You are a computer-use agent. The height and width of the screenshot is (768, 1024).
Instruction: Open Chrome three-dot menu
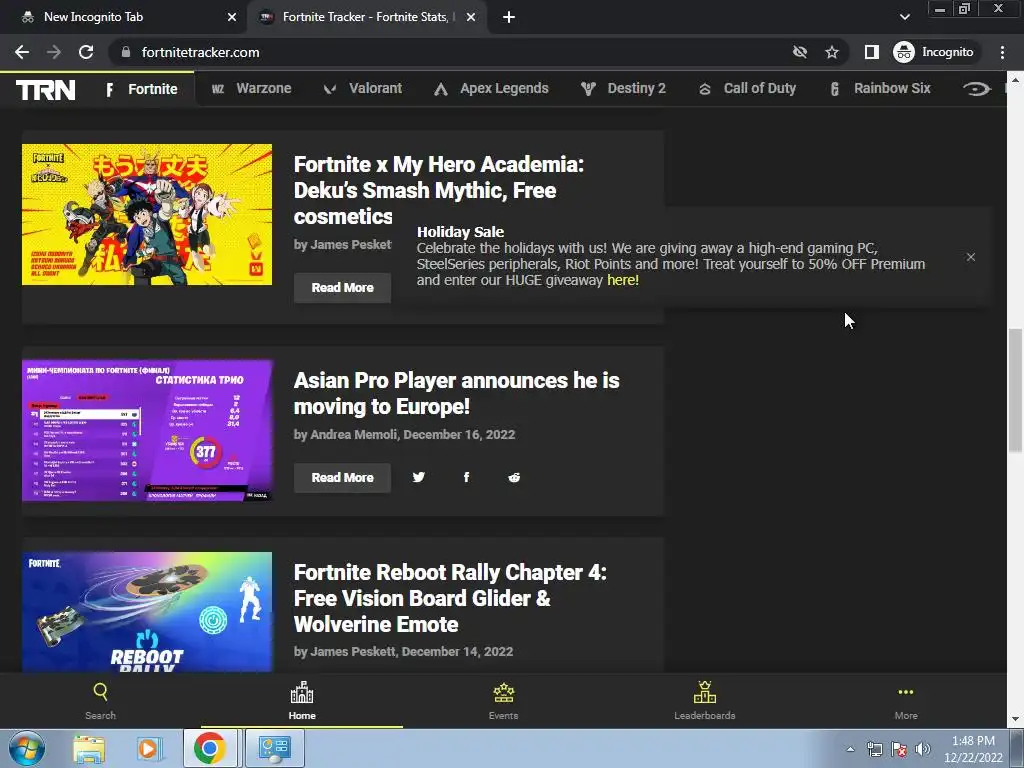coord(1002,52)
